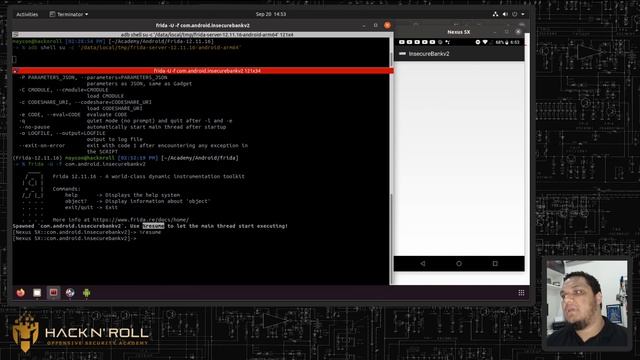
Task: Close the Terminator window with orange button
Action: [387, 25]
